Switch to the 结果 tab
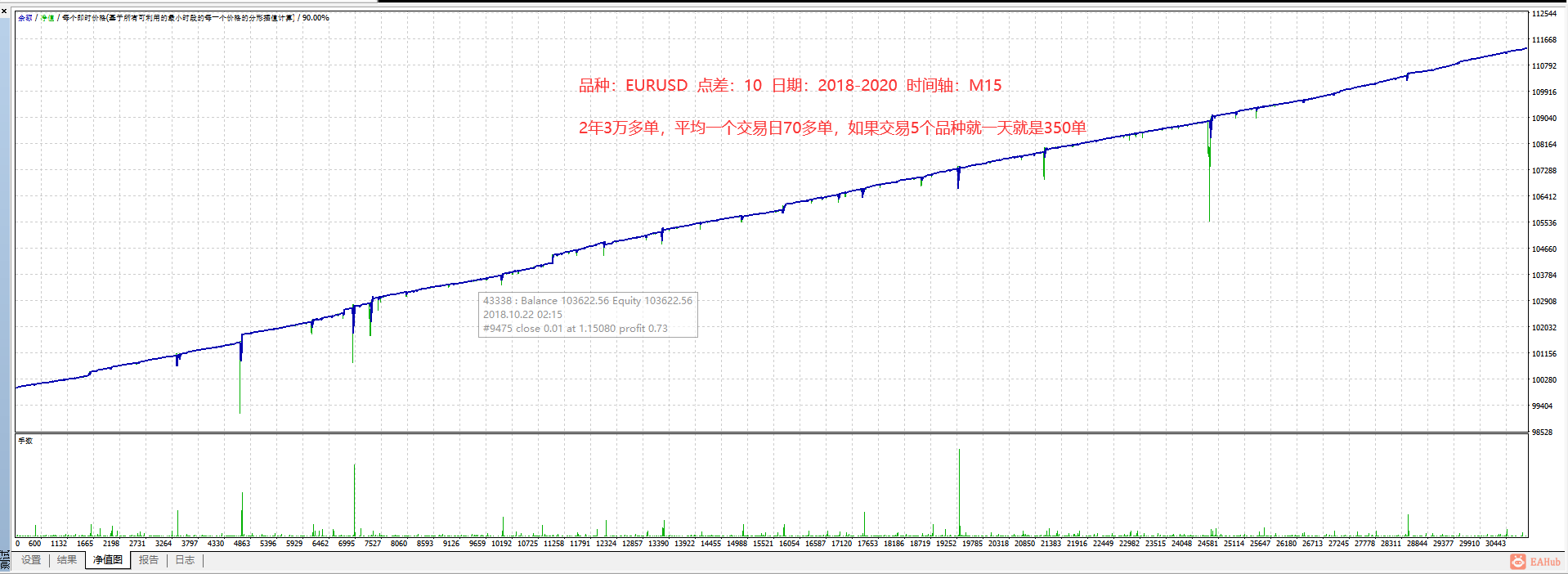 tap(67, 560)
